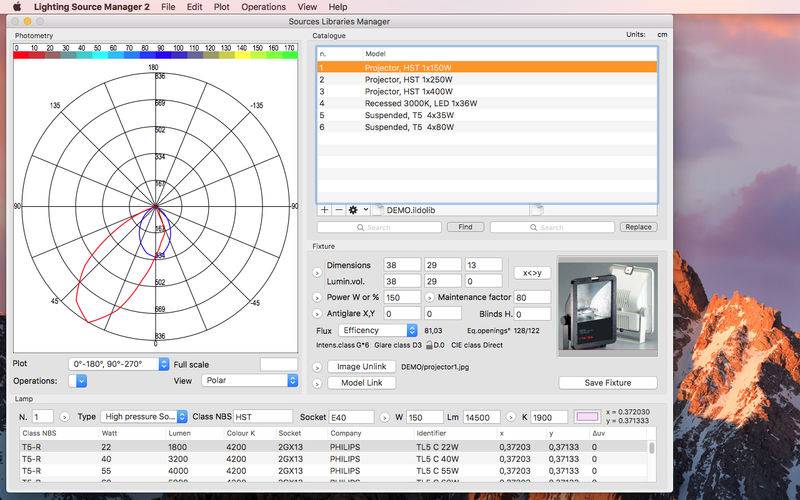Click the plus icon to add a catalogue entry
The height and width of the screenshot is (500, 800).
[324, 210]
